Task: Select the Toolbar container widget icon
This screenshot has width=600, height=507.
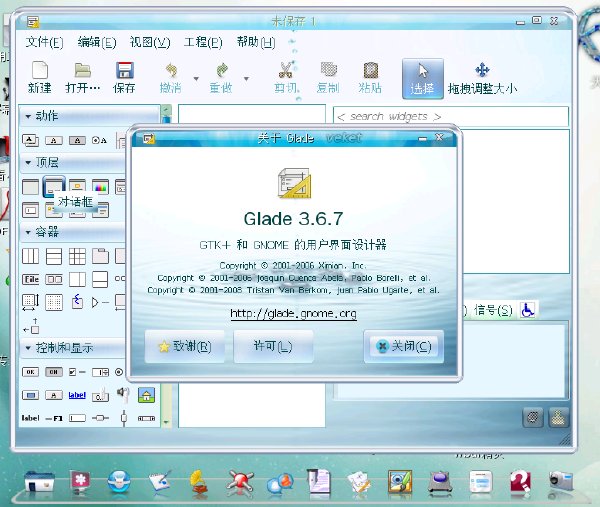Action: pyautogui.click(x=54, y=279)
